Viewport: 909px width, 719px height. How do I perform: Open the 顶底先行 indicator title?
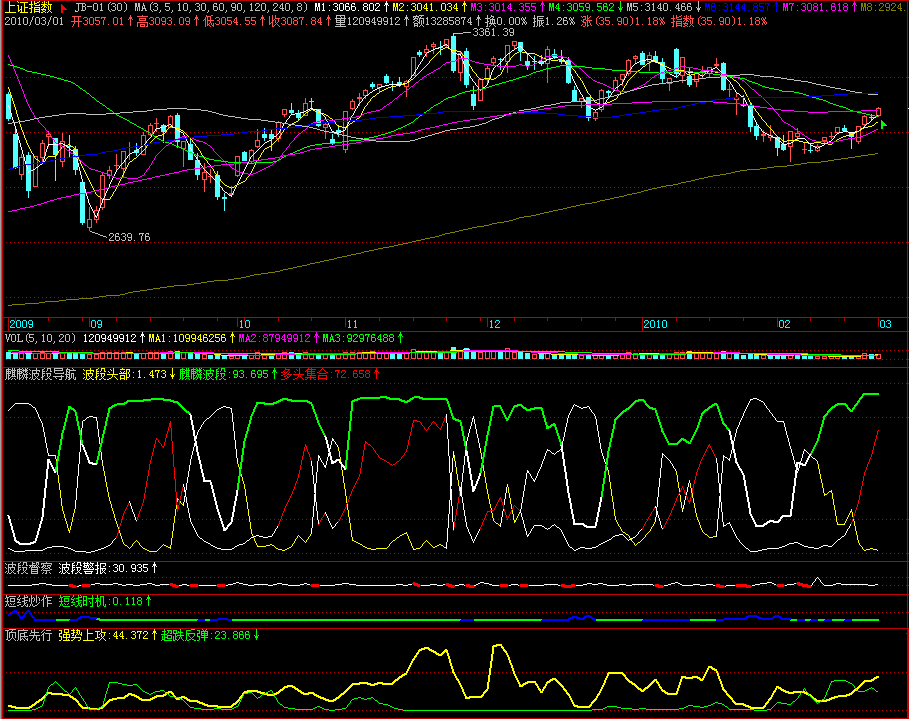click(x=28, y=636)
